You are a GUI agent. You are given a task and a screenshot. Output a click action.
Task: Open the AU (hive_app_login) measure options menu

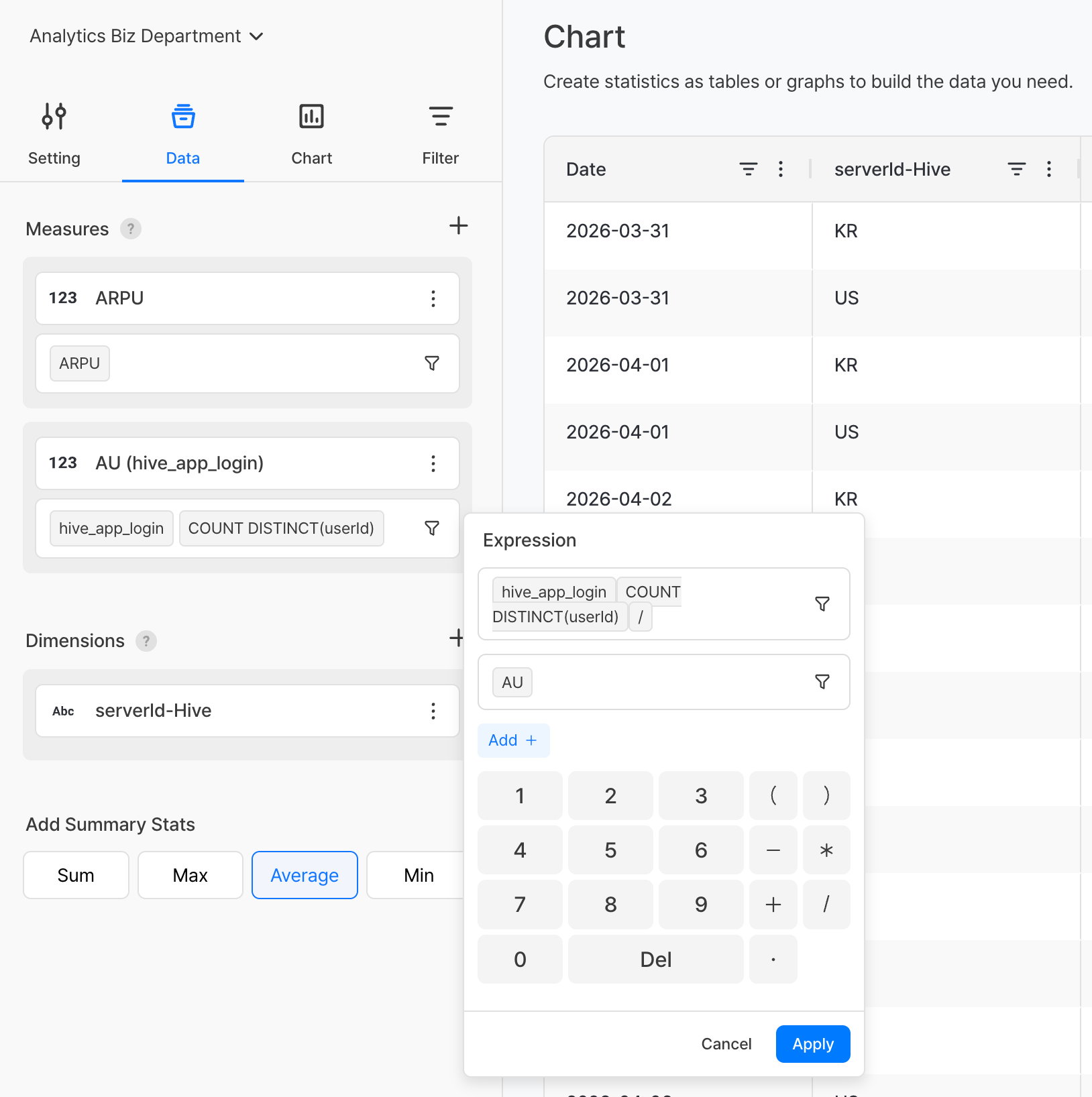coord(433,463)
